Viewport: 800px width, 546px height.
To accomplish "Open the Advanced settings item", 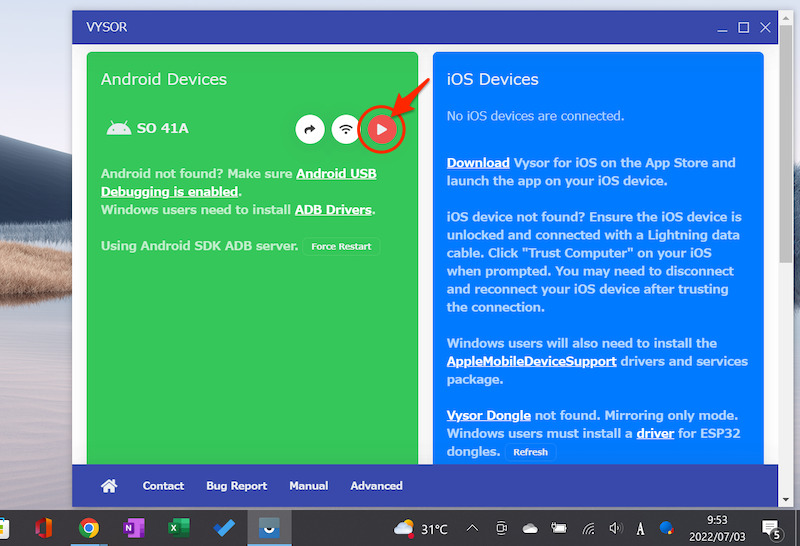I will click(376, 486).
